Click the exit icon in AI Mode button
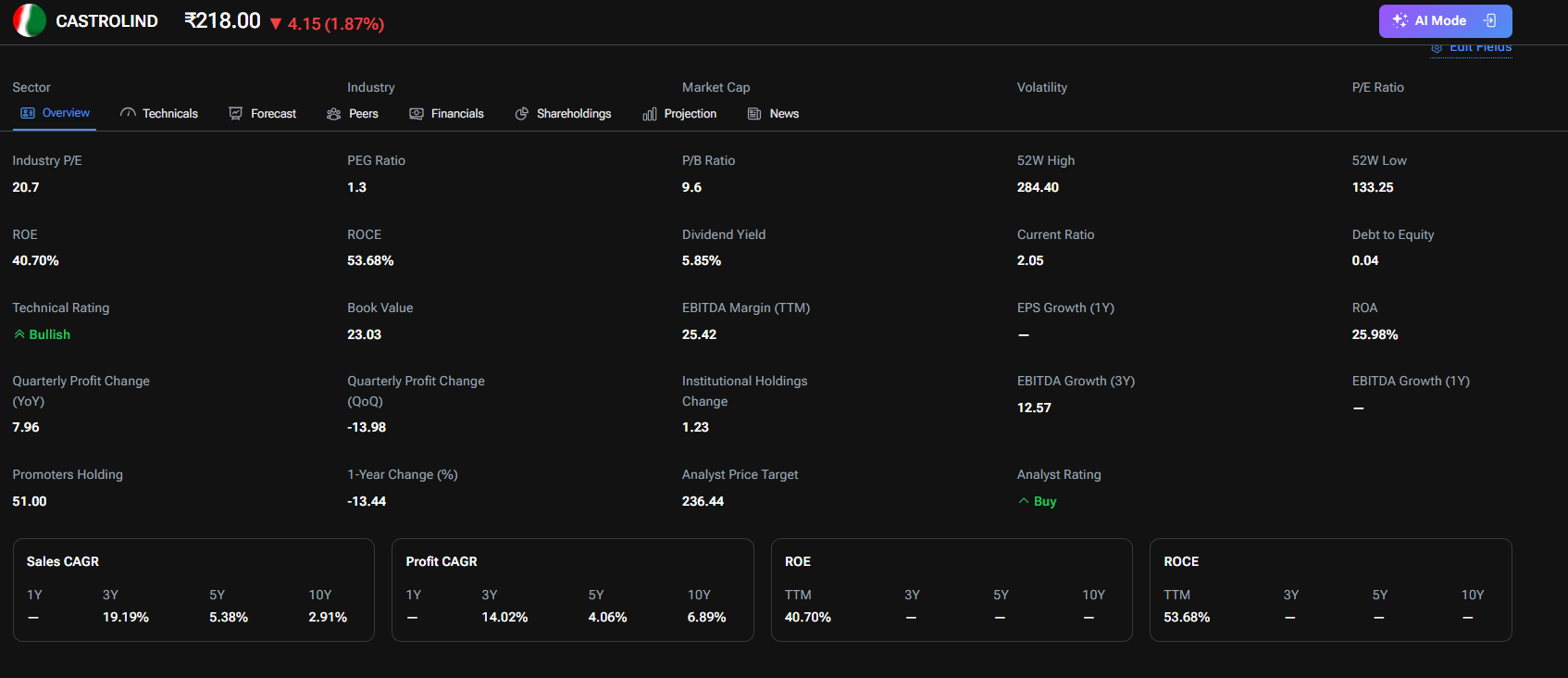This screenshot has width=1568, height=678. point(1489,20)
